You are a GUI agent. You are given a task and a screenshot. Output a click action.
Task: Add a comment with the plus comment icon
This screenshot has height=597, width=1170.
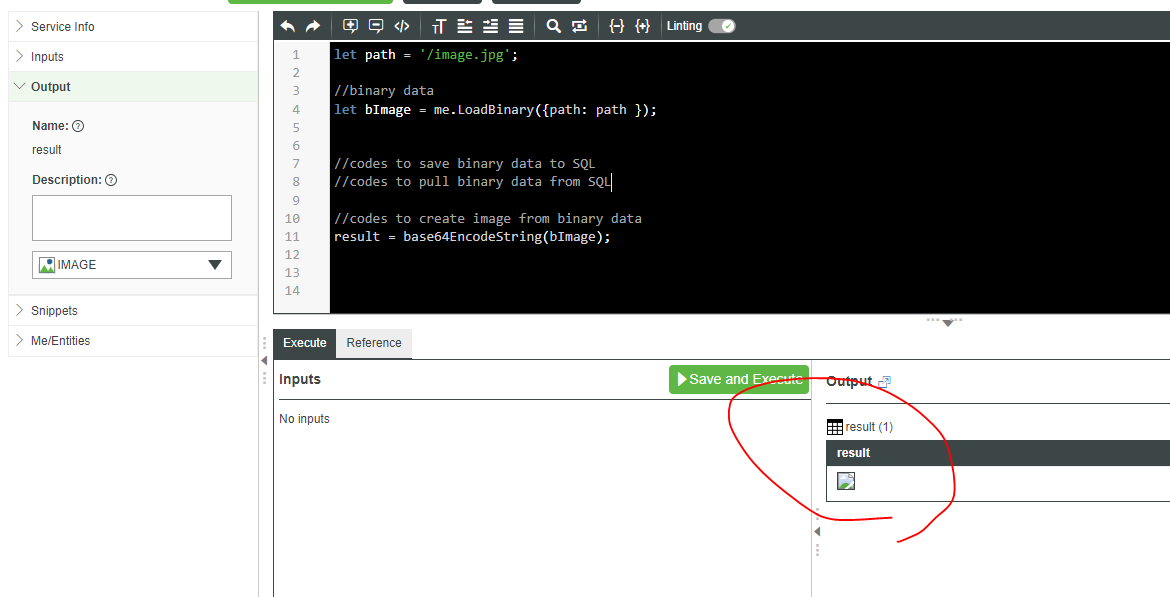(350, 26)
